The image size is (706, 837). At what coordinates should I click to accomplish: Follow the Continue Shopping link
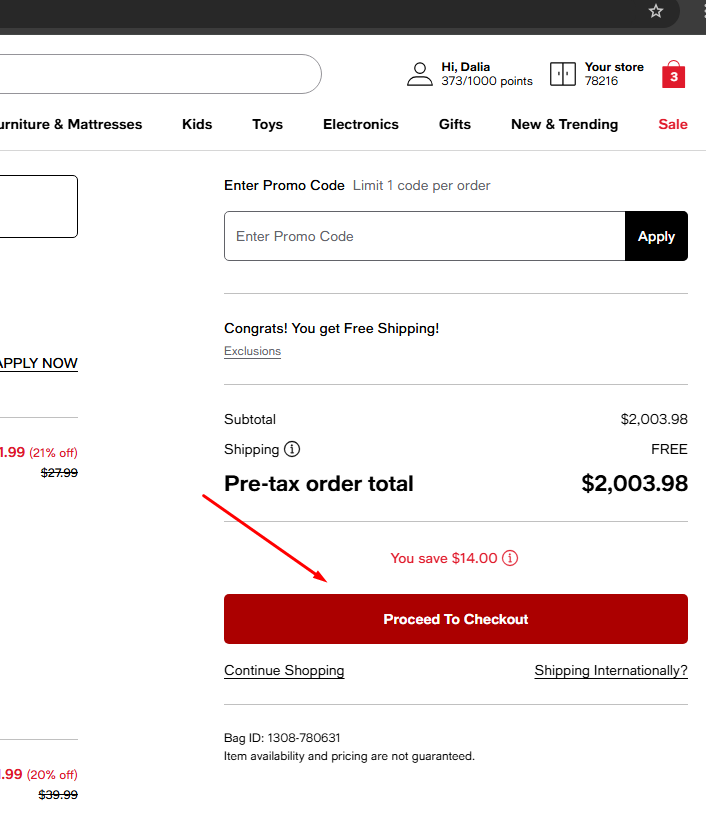click(284, 670)
